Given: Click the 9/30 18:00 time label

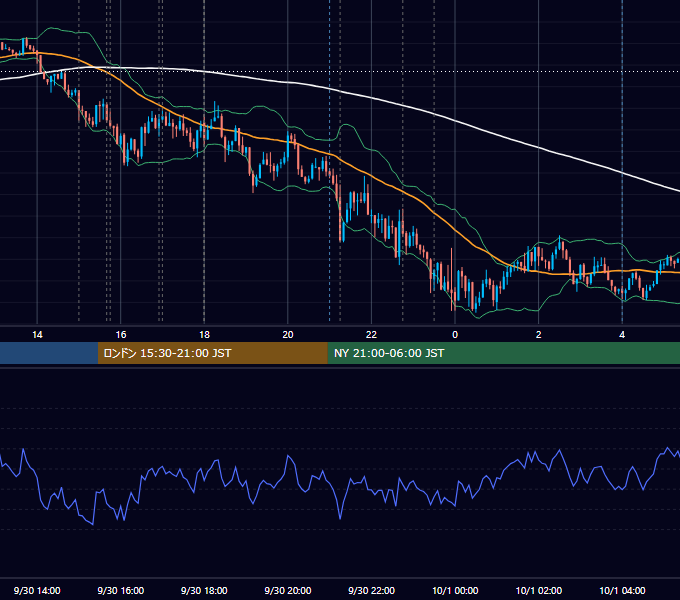Looking at the screenshot, I should (x=204, y=590).
